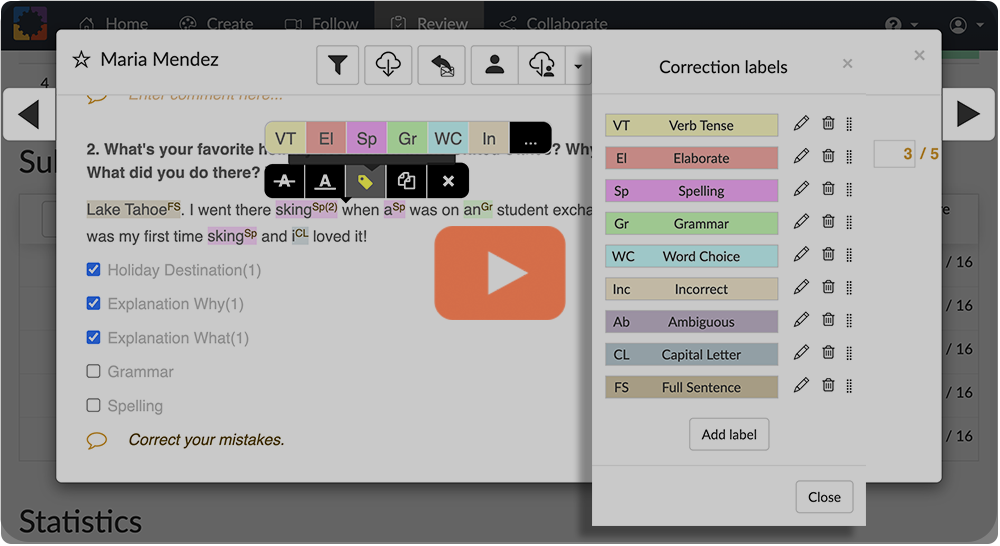Open the Review menu

429,24
